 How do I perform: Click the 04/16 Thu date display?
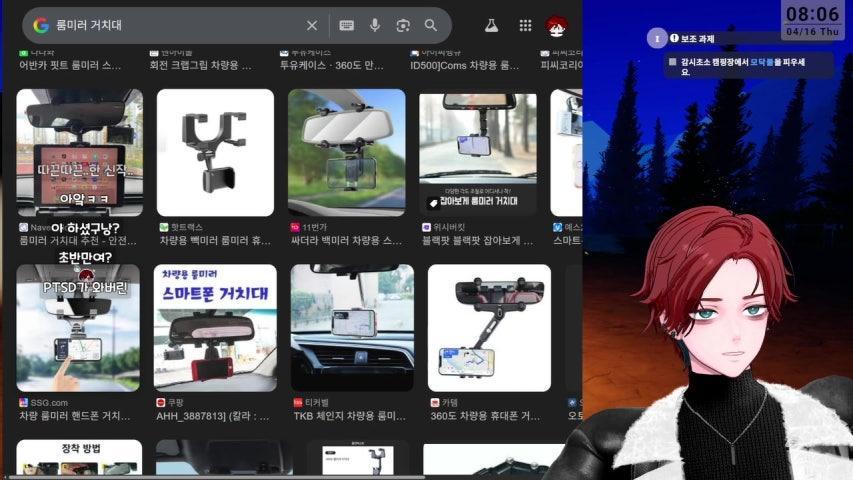tap(813, 32)
